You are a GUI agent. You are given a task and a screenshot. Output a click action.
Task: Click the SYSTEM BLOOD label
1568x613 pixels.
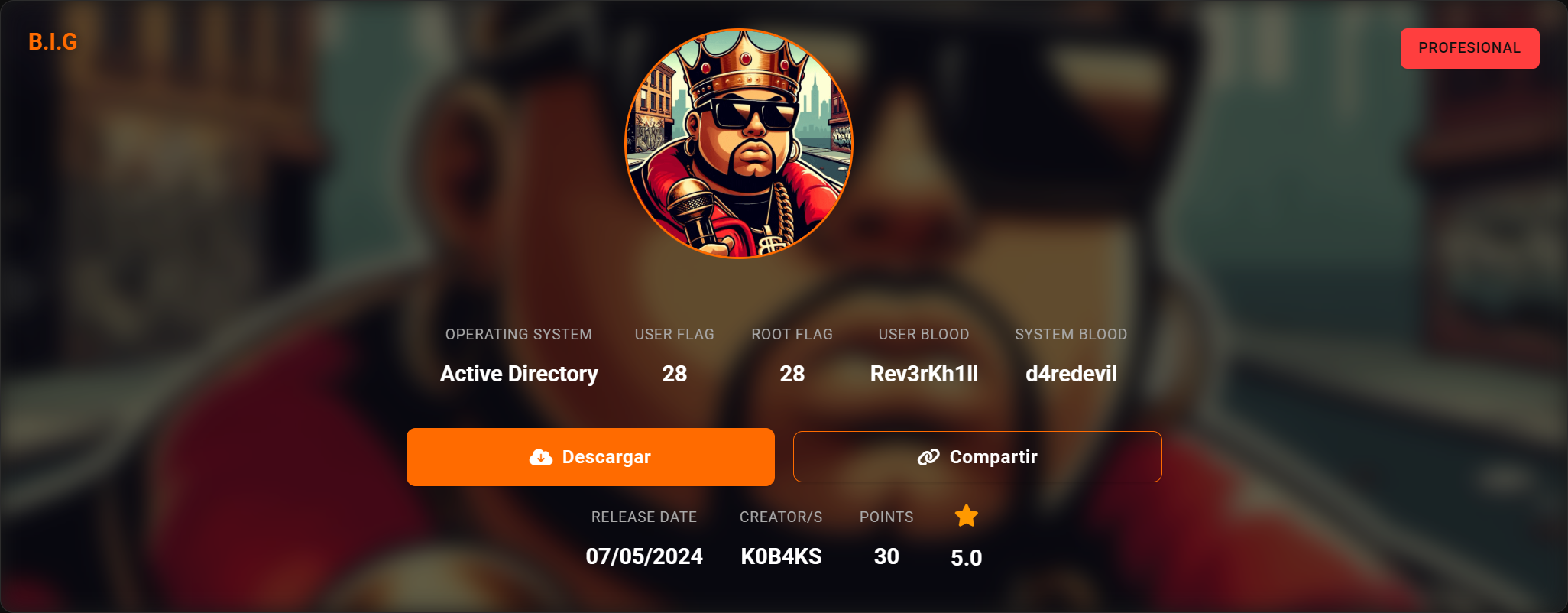tap(1071, 334)
